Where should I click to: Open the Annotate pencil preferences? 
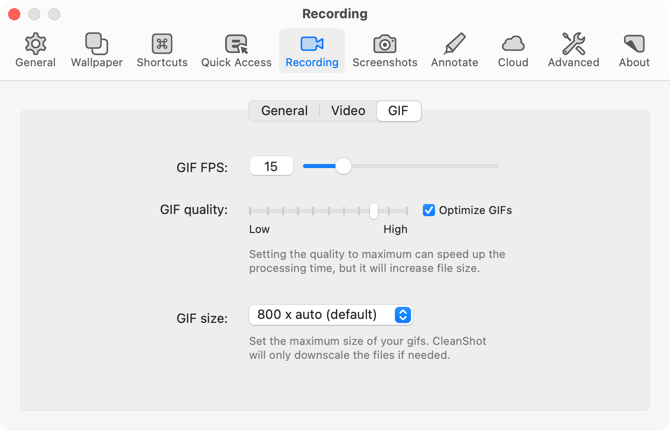pyautogui.click(x=454, y=44)
